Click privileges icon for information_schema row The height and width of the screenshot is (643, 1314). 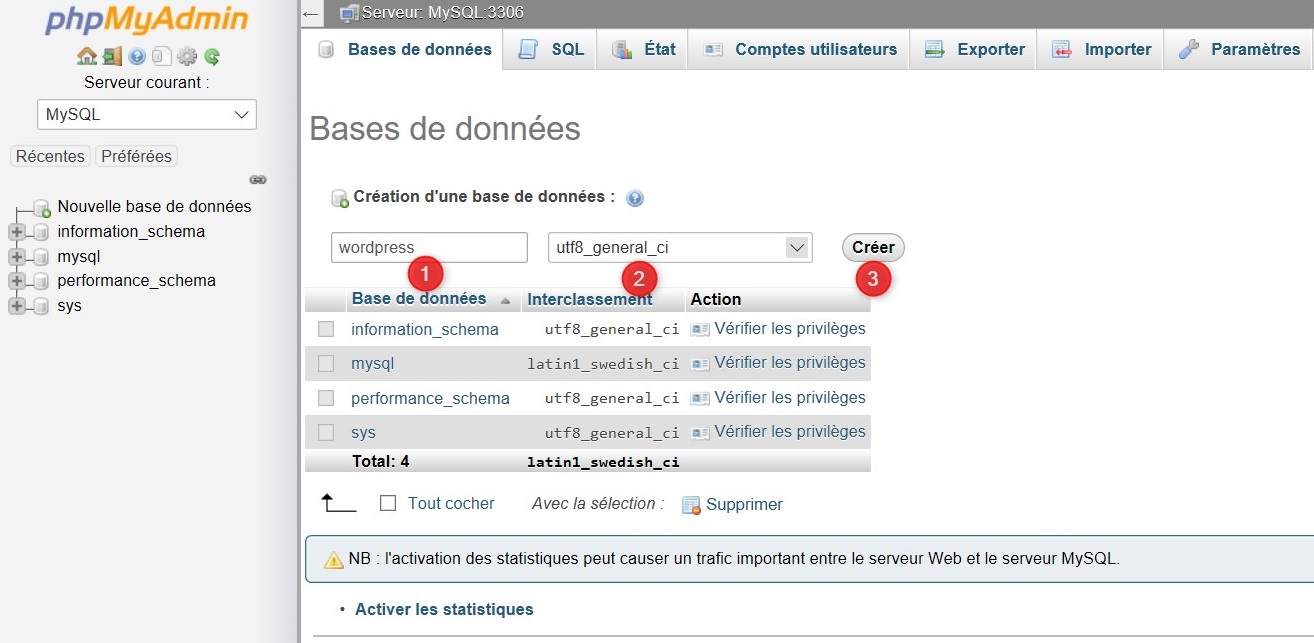click(x=700, y=329)
